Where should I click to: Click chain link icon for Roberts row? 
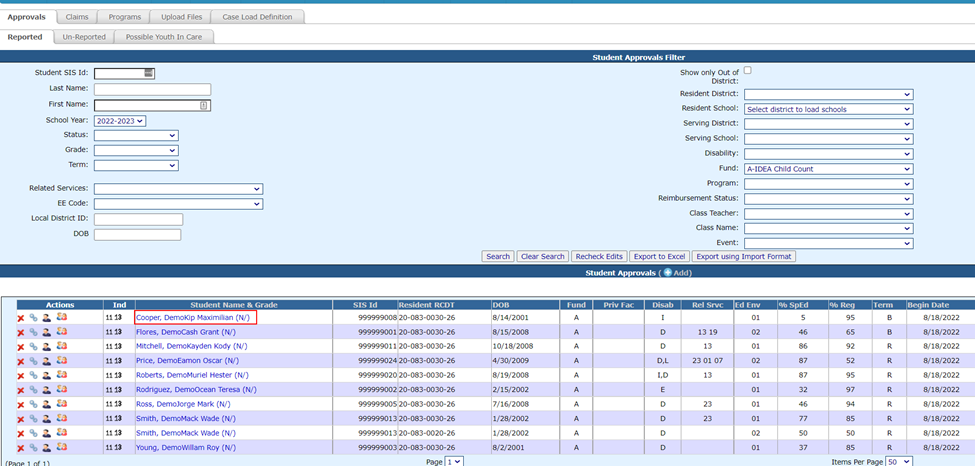pyautogui.click(x=34, y=375)
